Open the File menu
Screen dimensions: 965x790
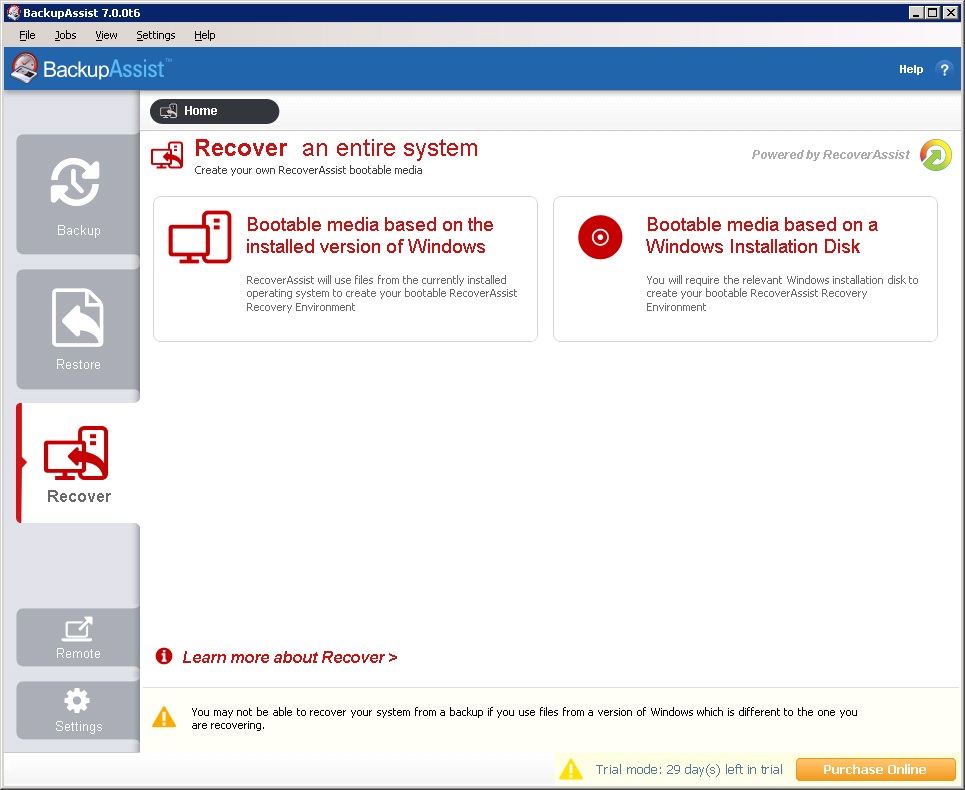[x=27, y=35]
